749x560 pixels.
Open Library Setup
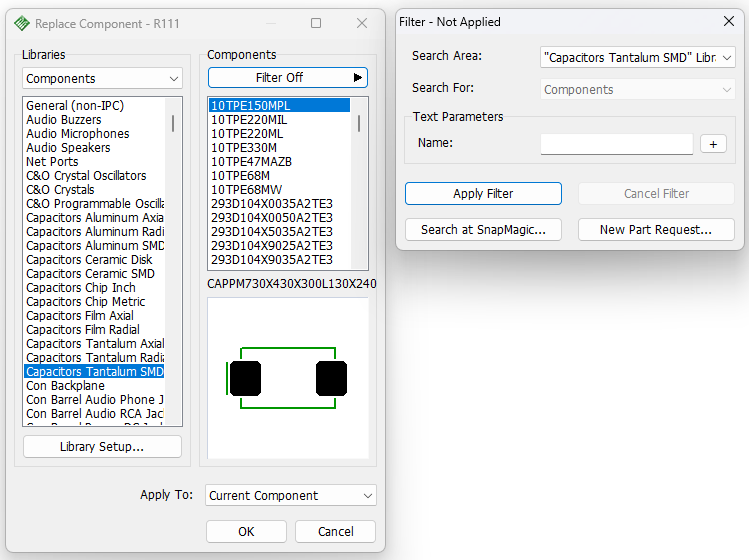click(102, 447)
